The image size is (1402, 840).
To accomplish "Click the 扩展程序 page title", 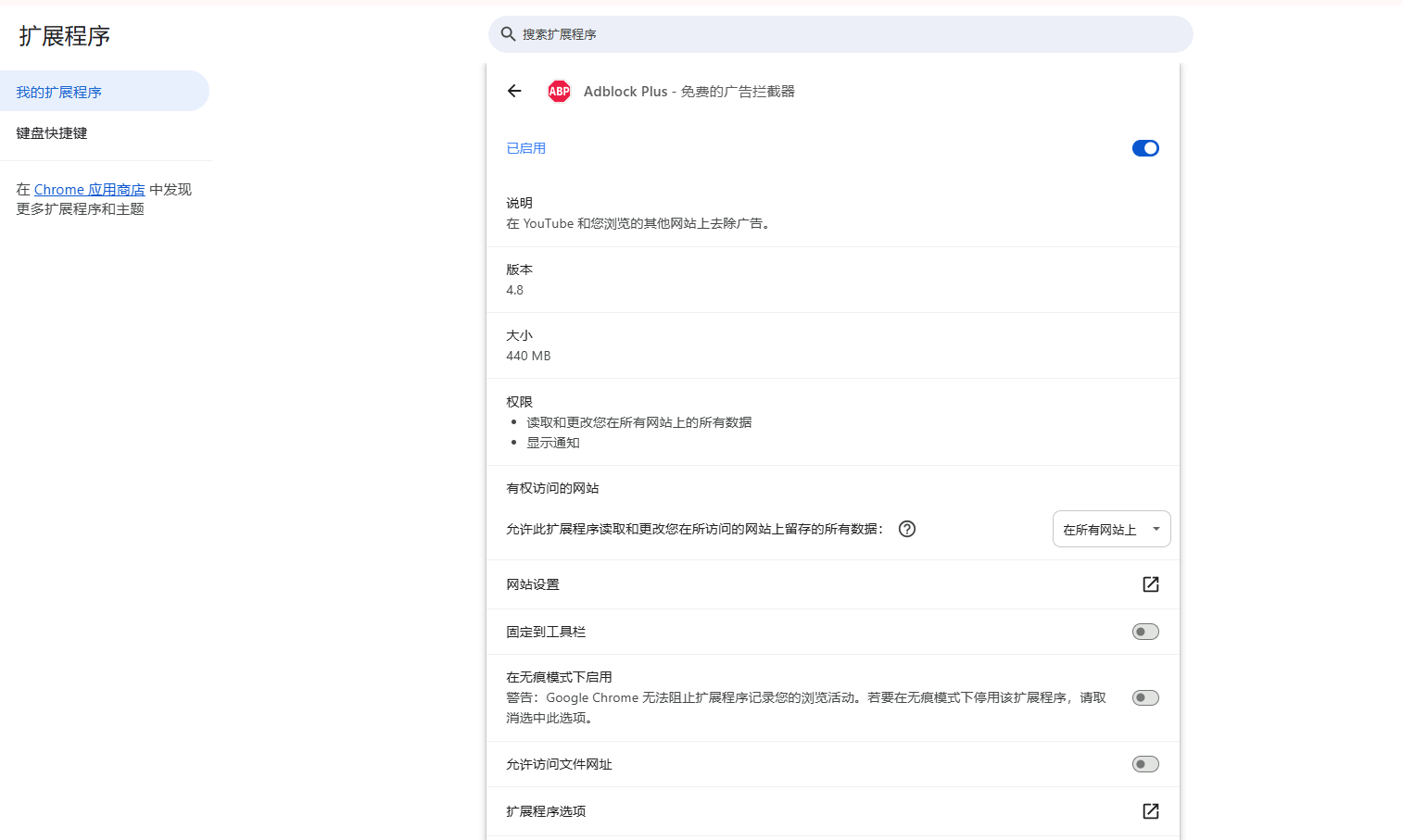I will [x=65, y=36].
